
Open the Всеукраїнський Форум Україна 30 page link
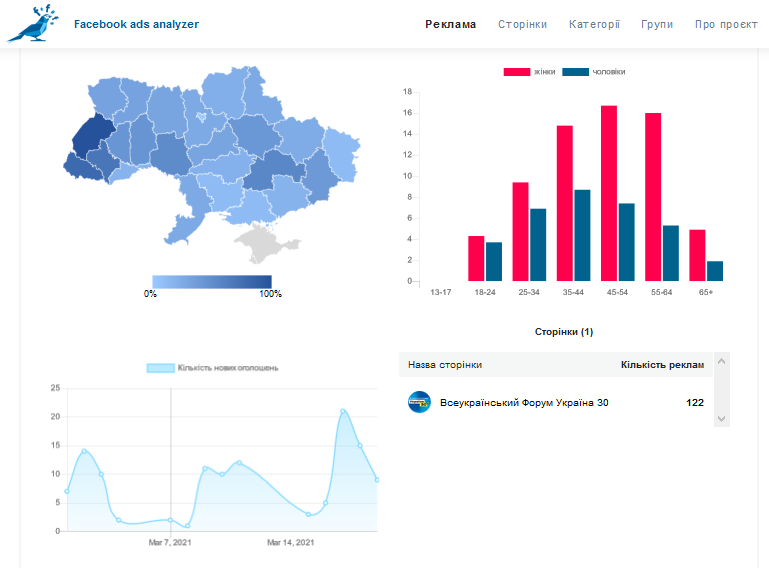click(524, 403)
